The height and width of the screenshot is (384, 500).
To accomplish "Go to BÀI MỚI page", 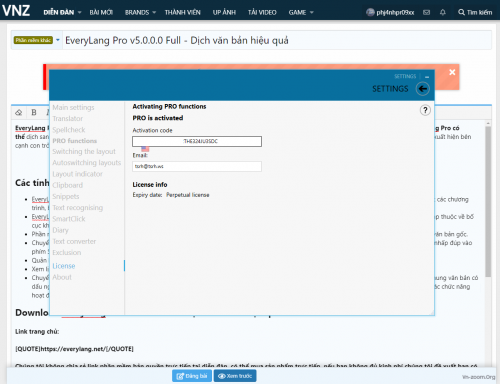I will click(101, 12).
